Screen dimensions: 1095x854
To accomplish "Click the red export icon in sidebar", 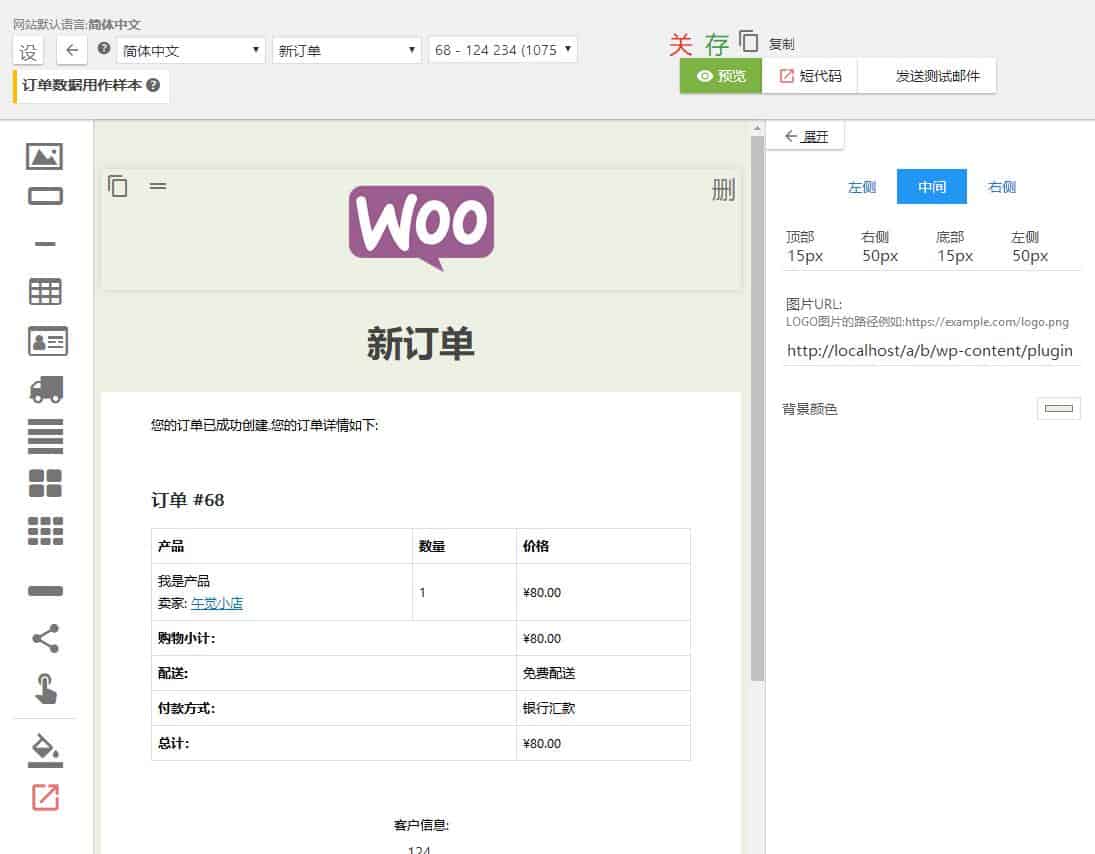I will click(45, 797).
